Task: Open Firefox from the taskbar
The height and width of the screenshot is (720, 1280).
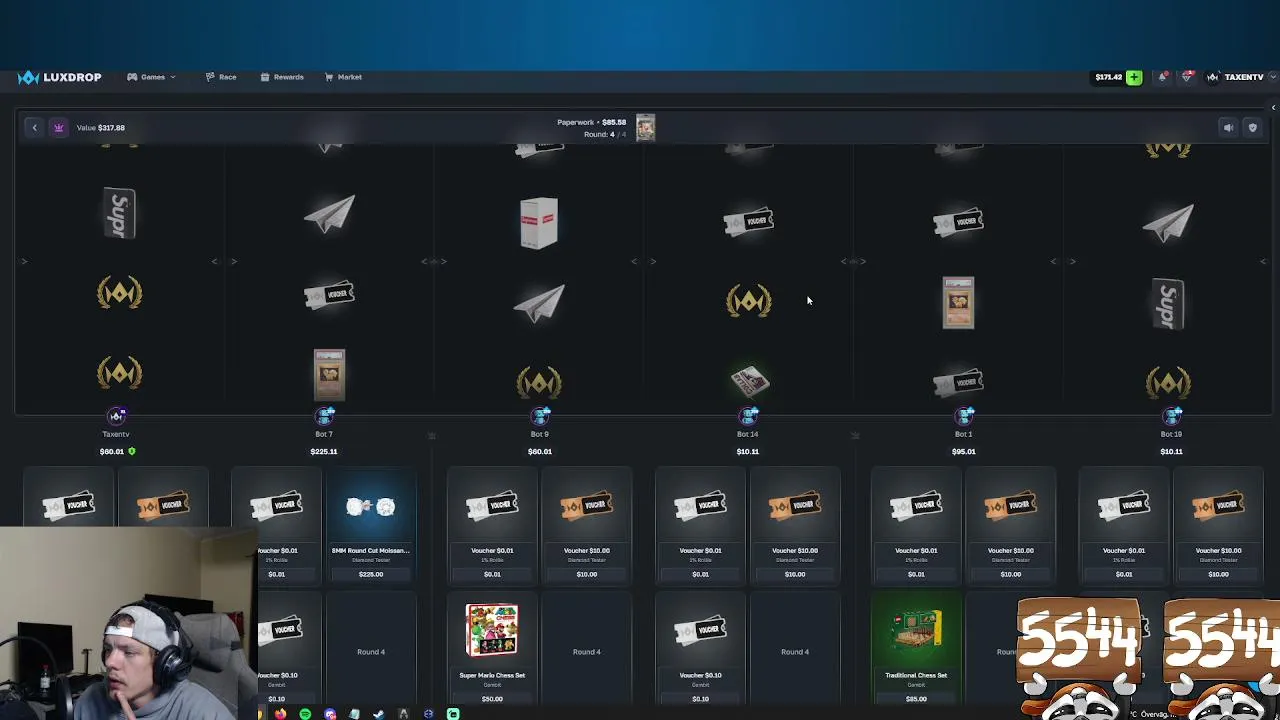Action: pyautogui.click(x=280, y=714)
